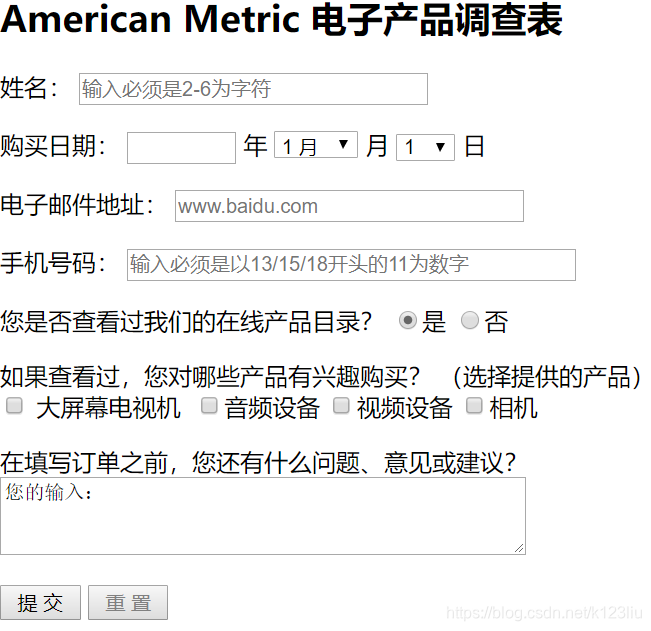Image resolution: width=651 pixels, height=631 pixels.
Task: Click the 重置 reset button
Action: [x=128, y=603]
